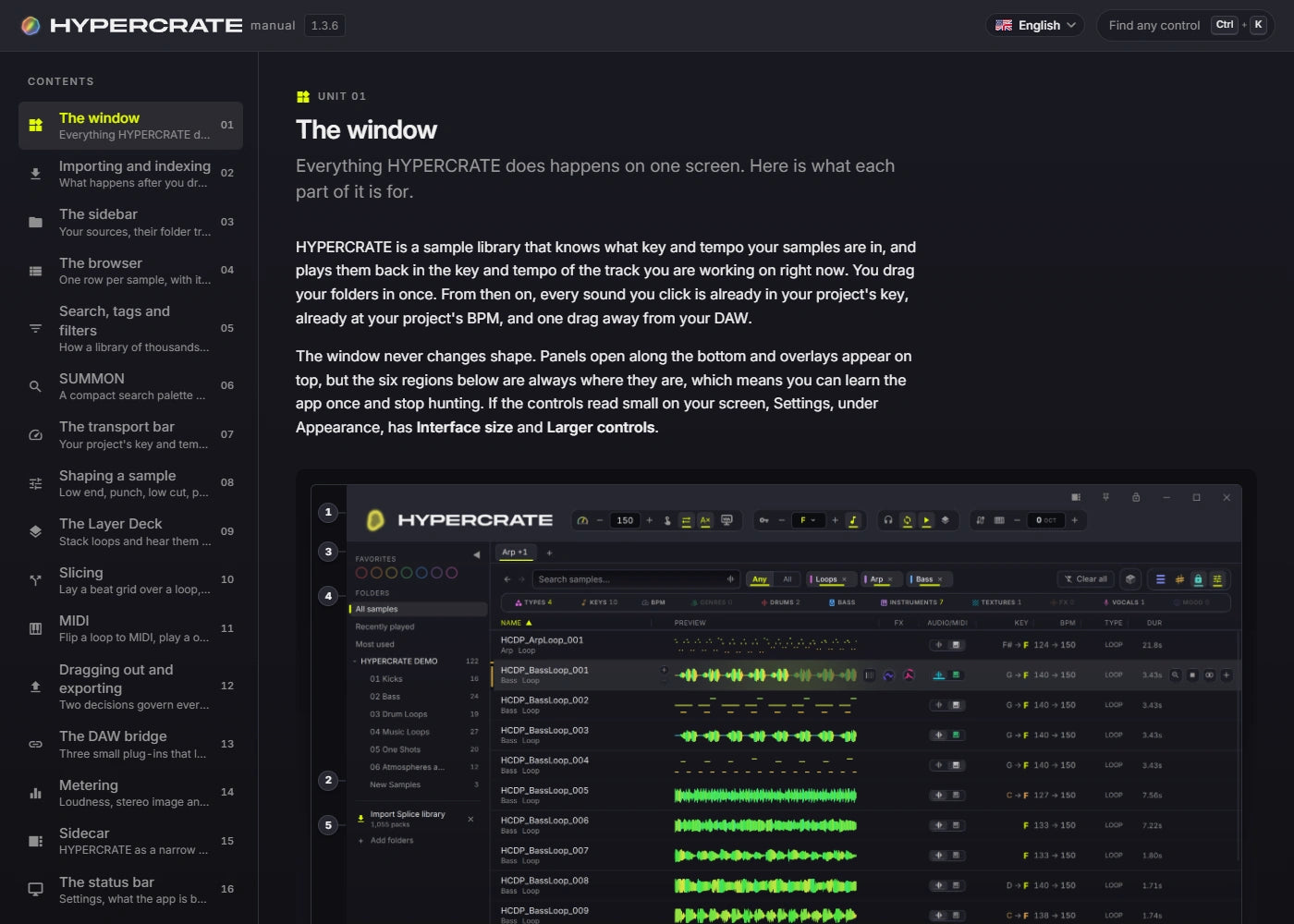Click the panel layout icon in app title bar

(1076, 497)
